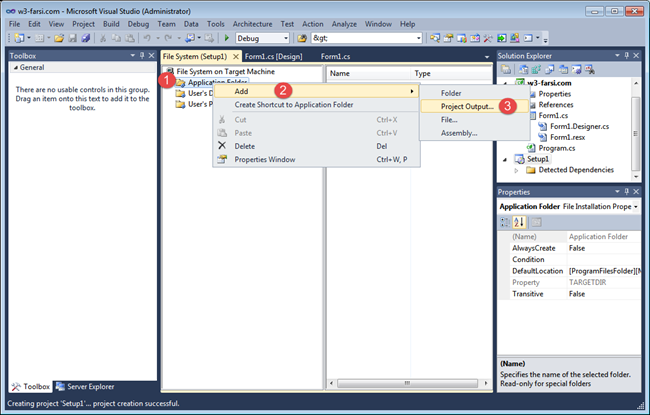
Task: Open the Action menu
Action: (313, 24)
